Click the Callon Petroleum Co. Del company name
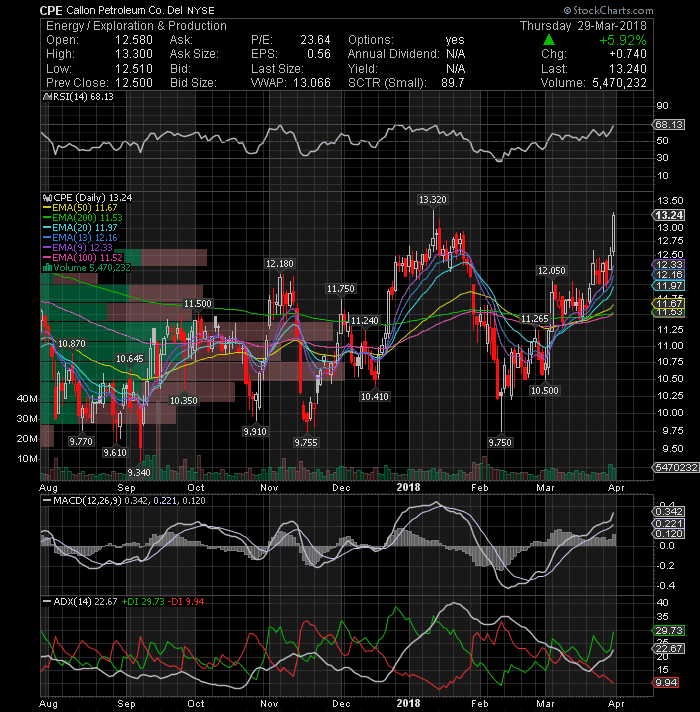 [124, 10]
